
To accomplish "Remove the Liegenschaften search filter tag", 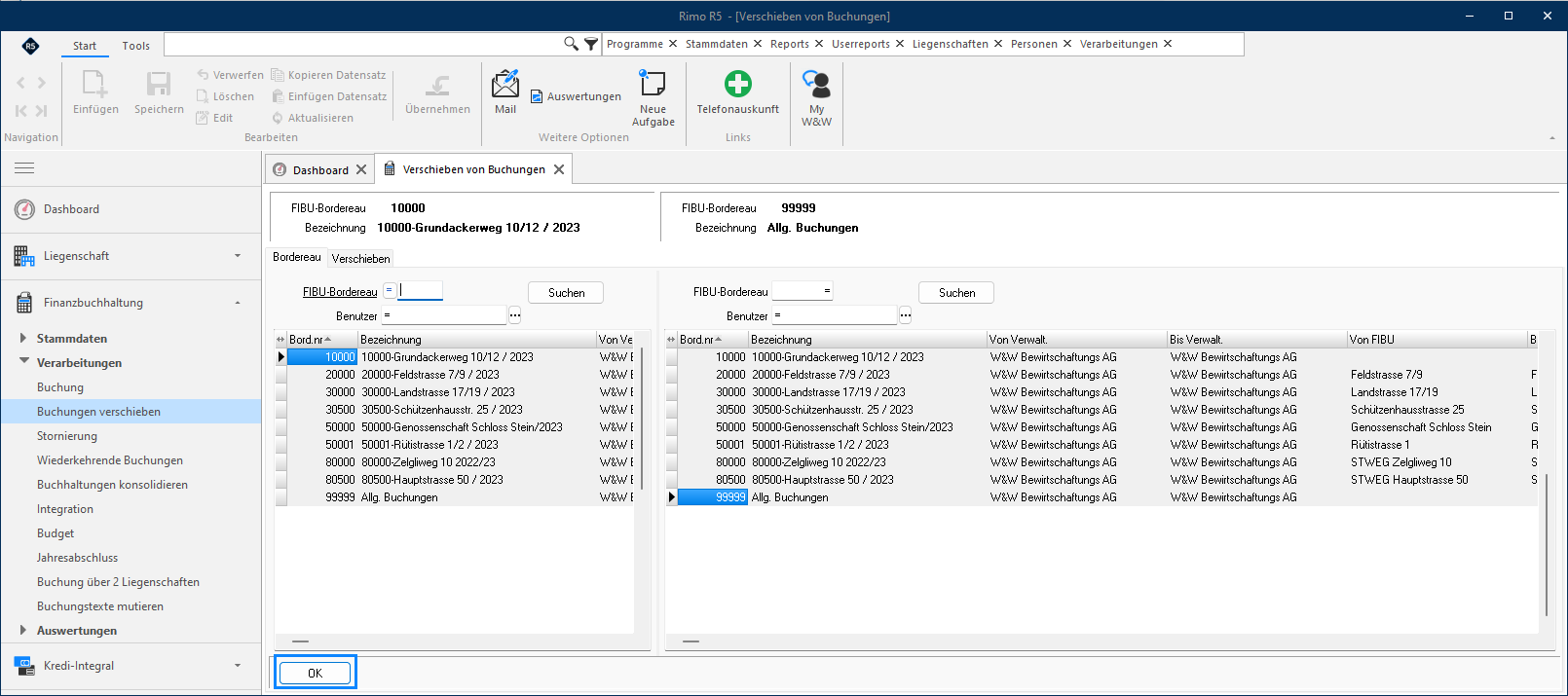I will click(x=998, y=44).
